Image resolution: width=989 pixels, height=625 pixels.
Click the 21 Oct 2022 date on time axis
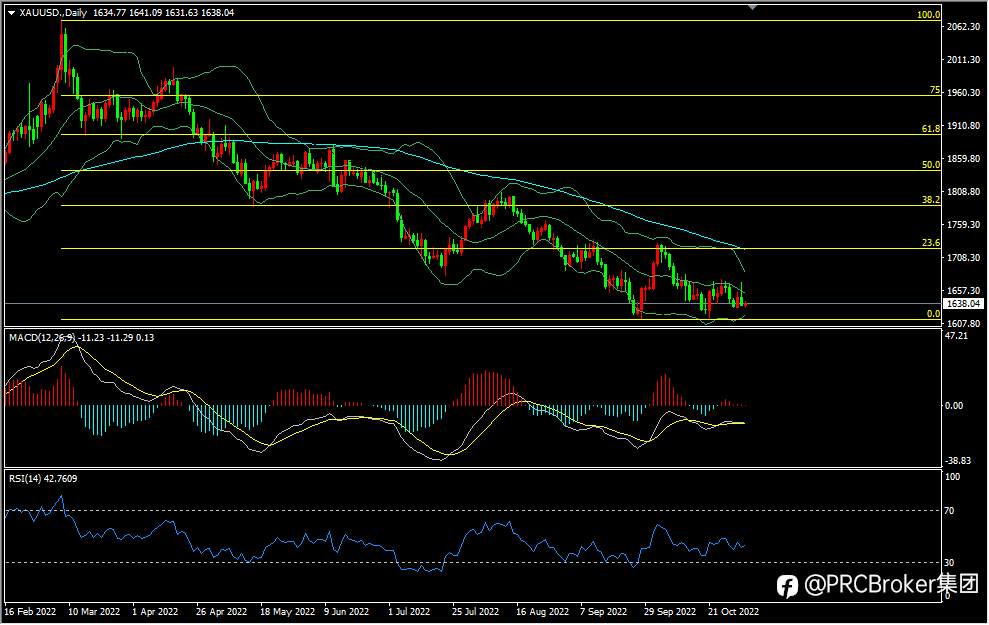click(733, 612)
